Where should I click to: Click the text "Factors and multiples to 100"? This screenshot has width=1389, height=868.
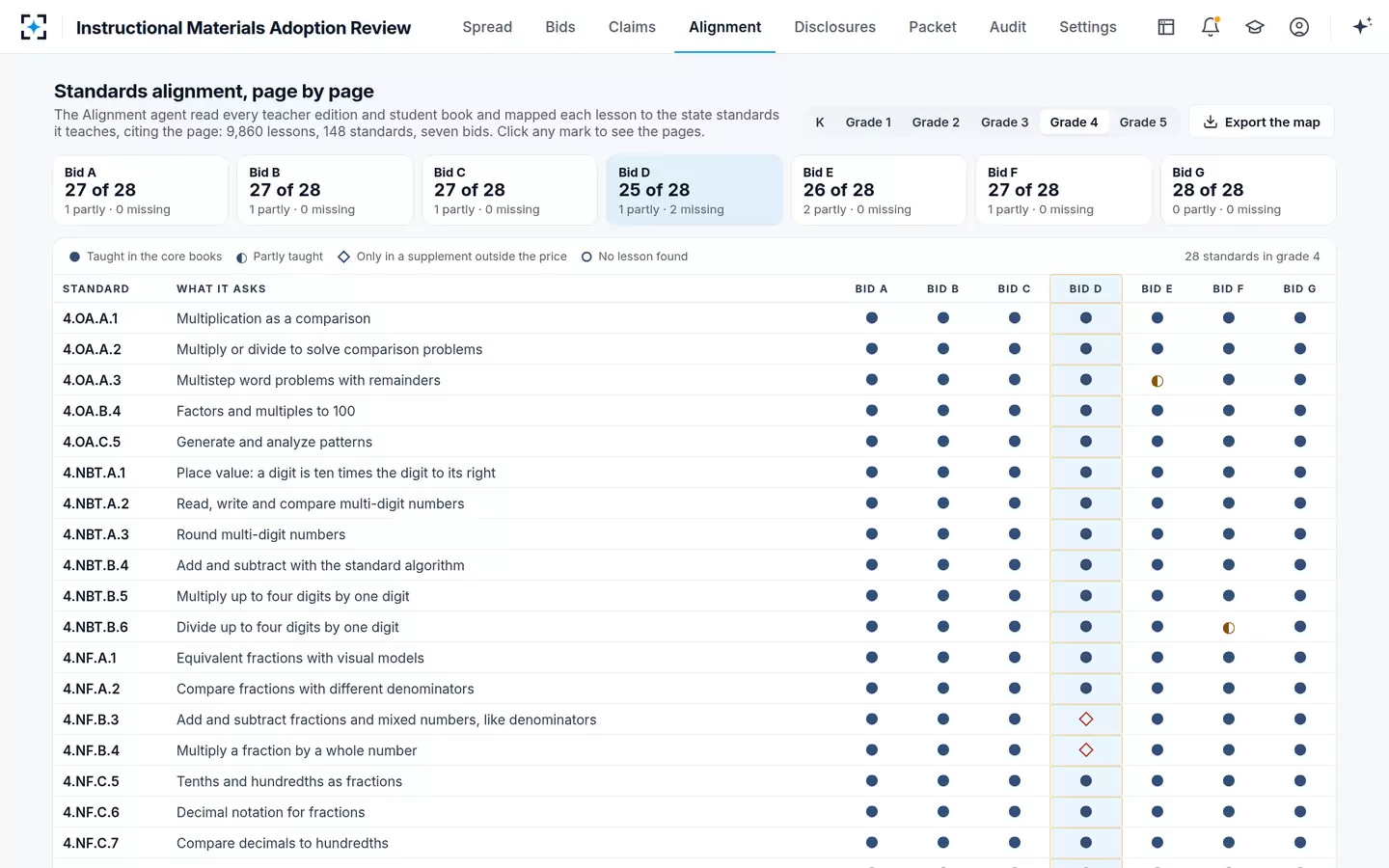pos(266,411)
